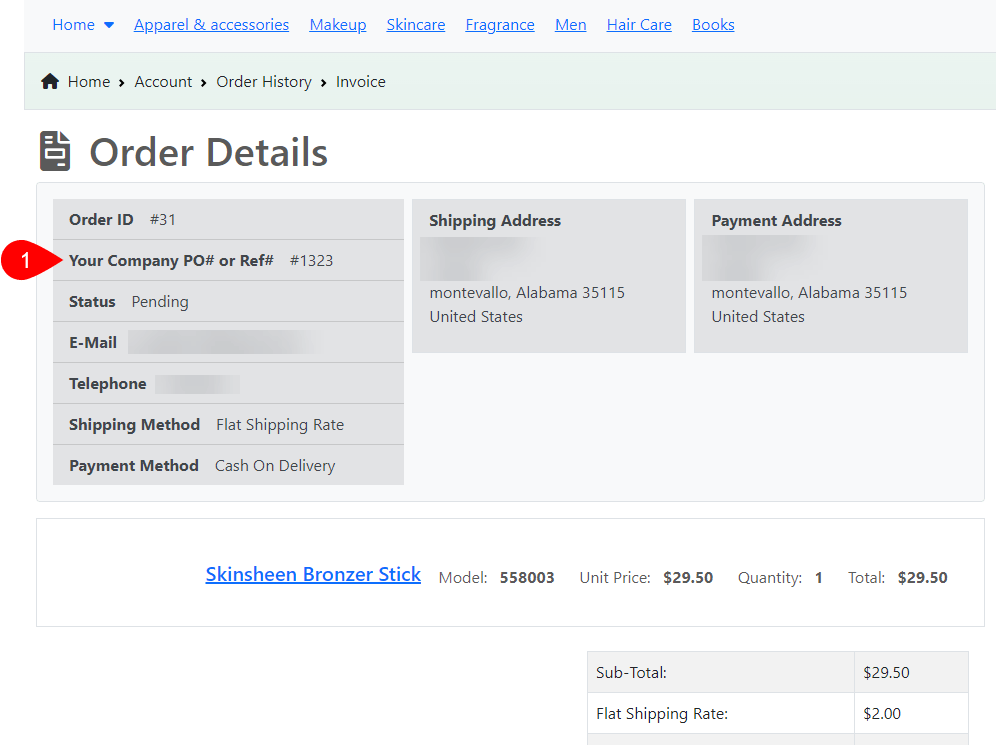Click the Sub-Total amount $29.50

886,673
